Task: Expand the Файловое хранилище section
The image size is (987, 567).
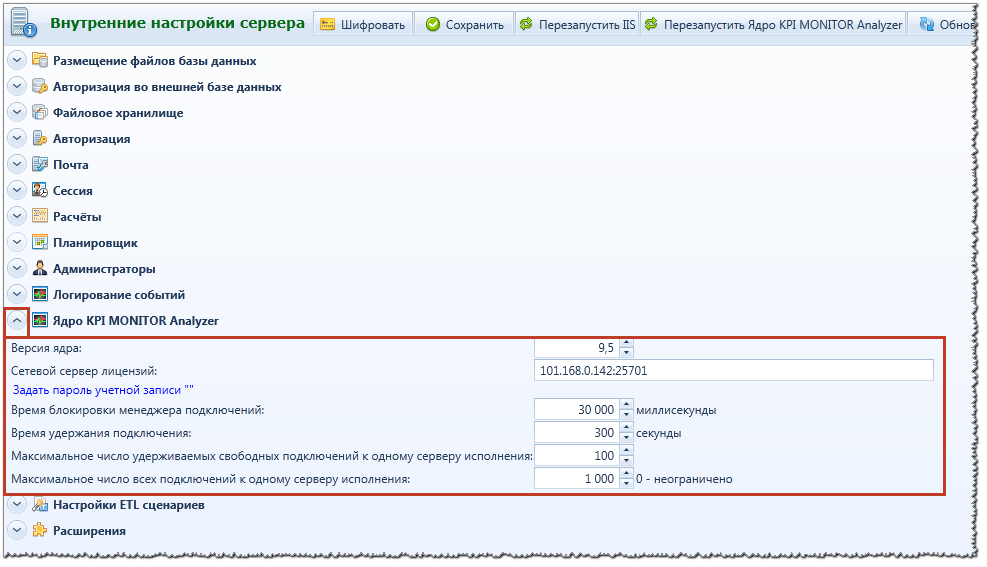Action: pos(17,112)
